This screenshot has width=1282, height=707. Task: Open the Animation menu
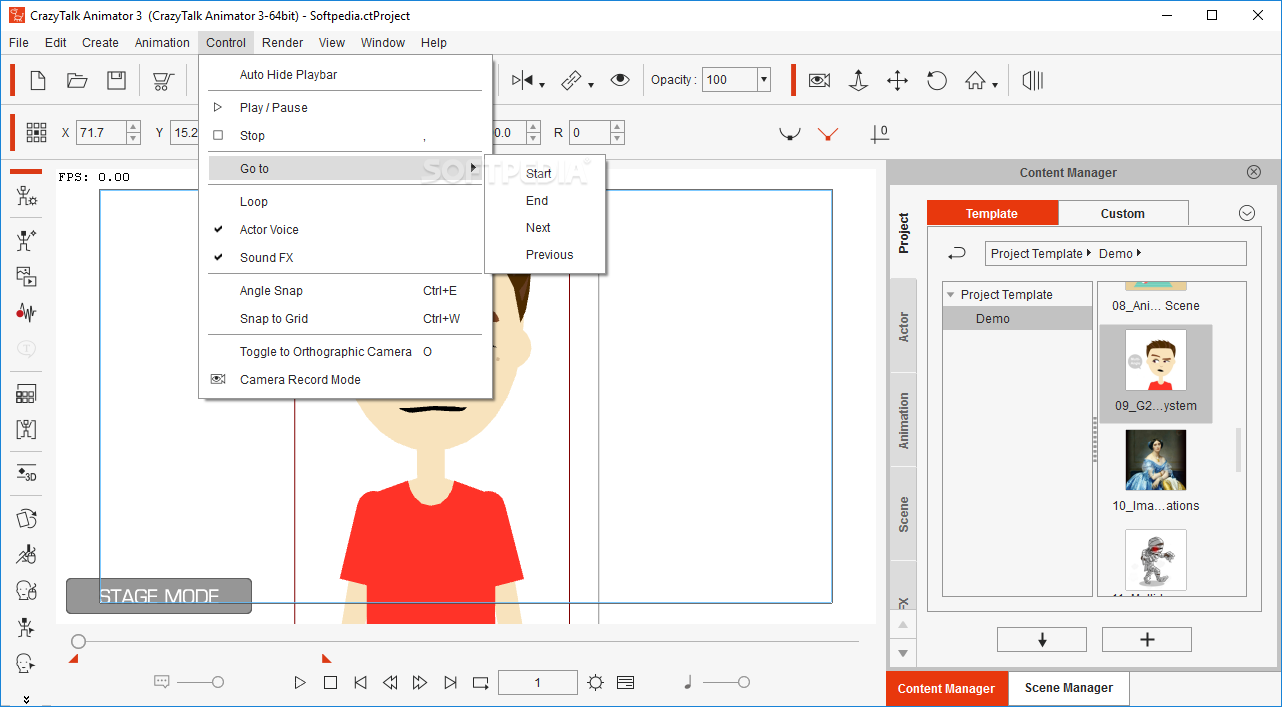[x=162, y=43]
